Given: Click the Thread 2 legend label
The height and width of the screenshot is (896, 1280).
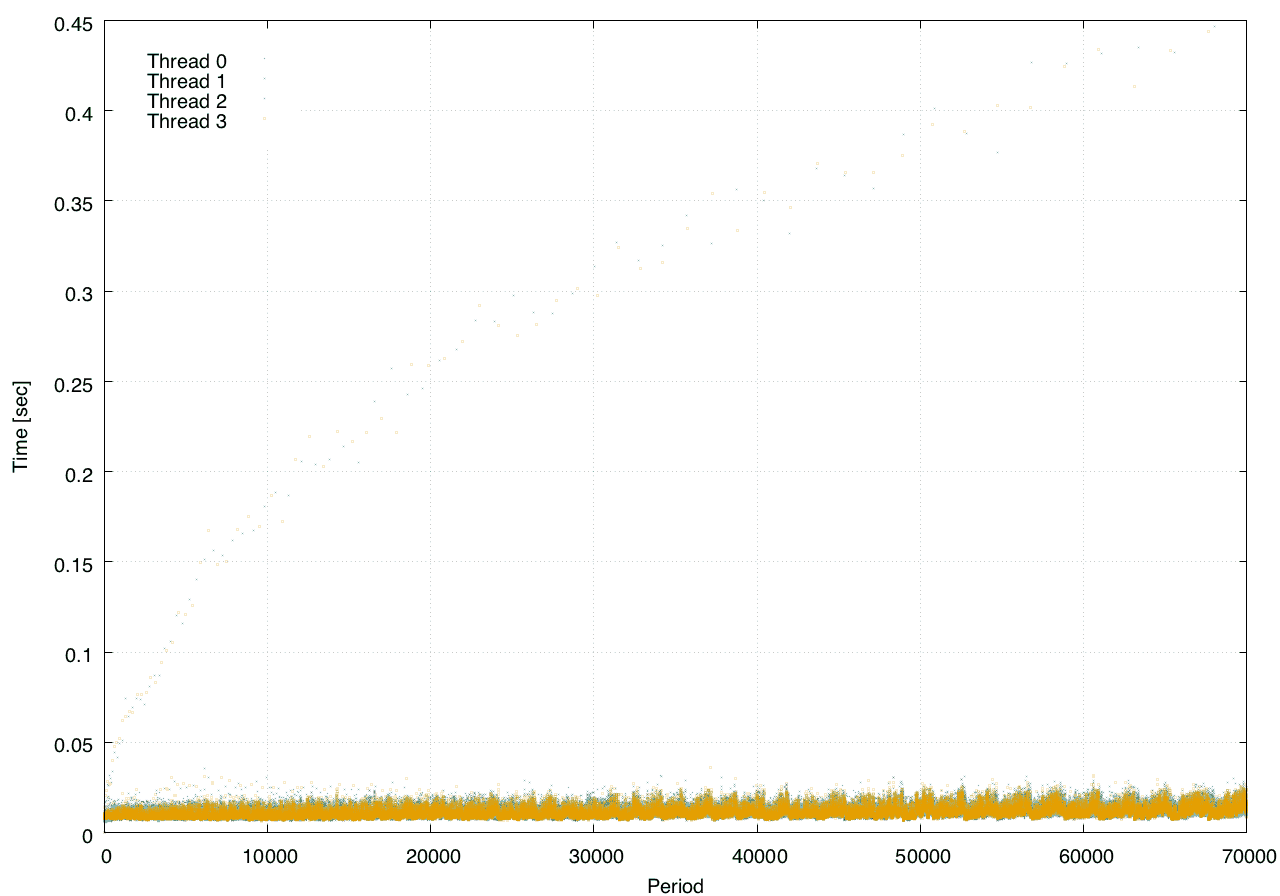Looking at the screenshot, I should tap(187, 101).
